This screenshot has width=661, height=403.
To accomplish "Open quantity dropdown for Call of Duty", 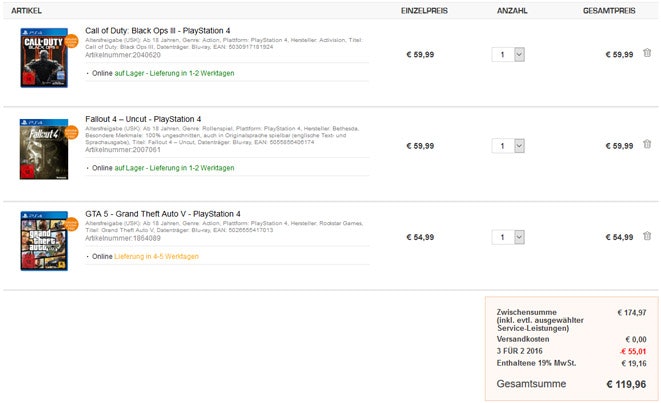I will 508,54.
